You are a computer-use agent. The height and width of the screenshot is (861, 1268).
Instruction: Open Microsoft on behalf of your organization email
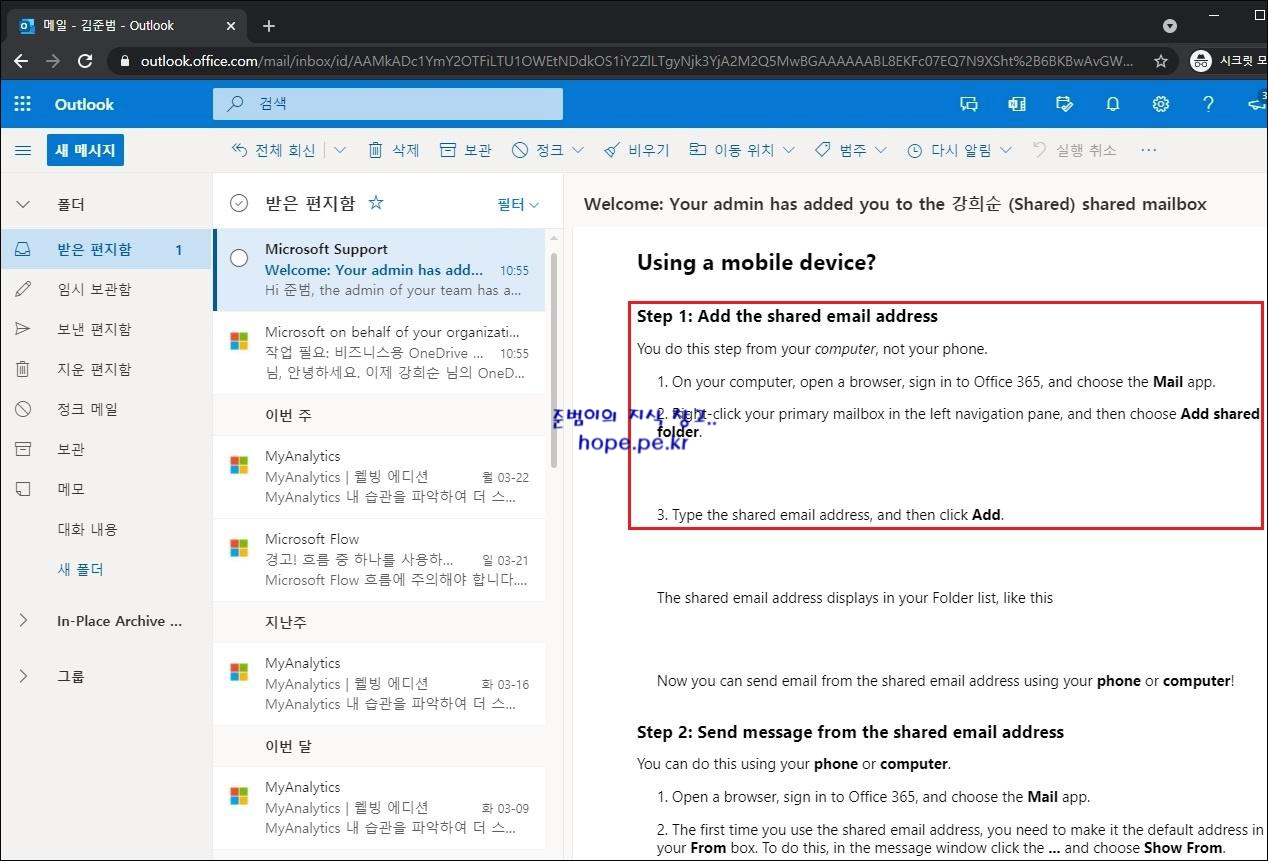380,352
